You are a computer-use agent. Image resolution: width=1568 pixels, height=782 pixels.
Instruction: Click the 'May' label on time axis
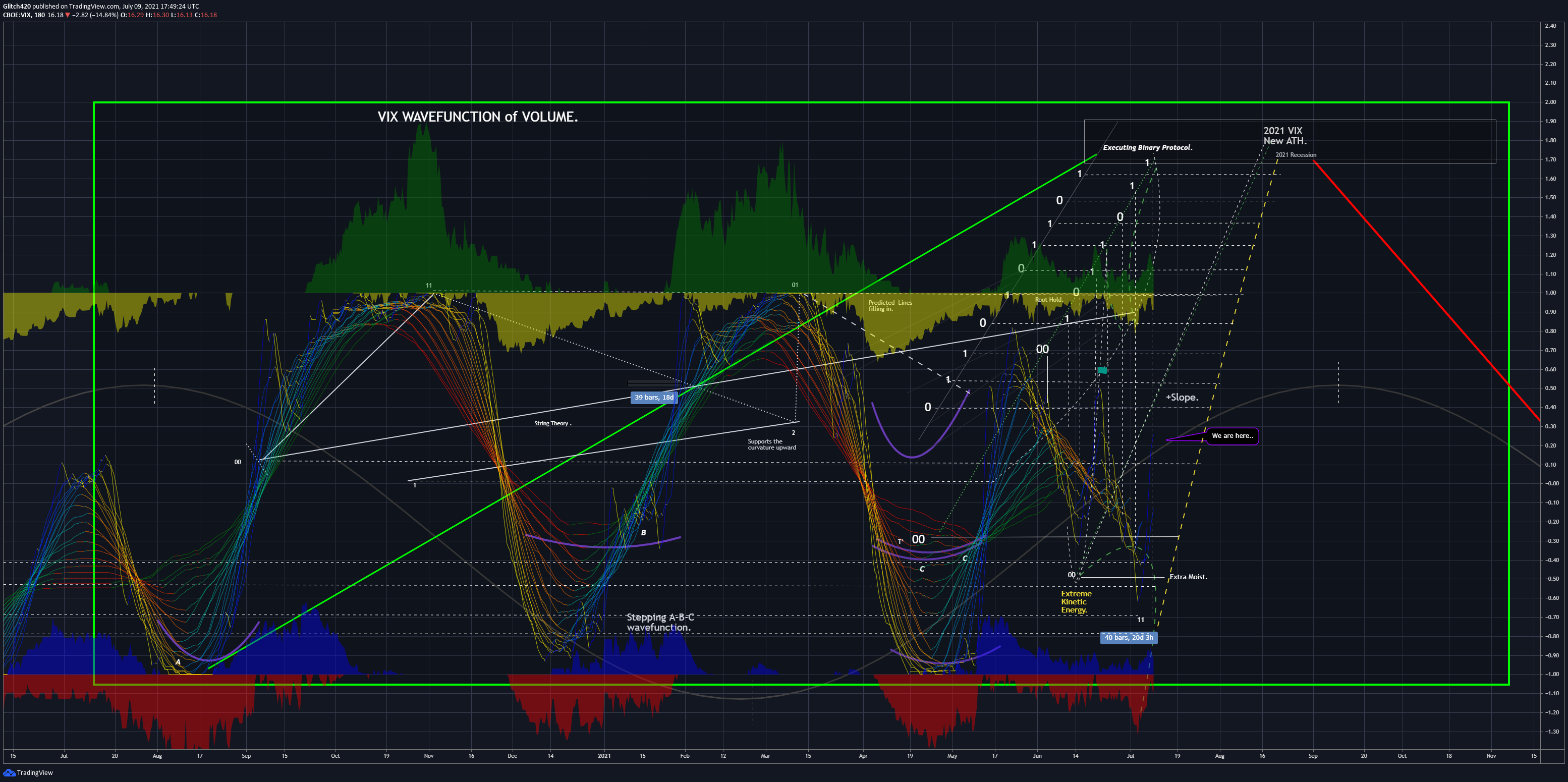click(952, 756)
